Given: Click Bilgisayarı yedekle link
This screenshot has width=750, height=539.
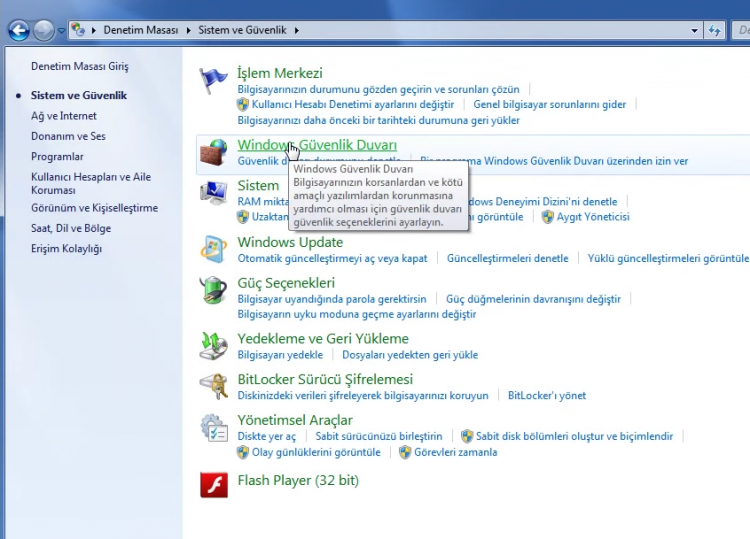Looking at the screenshot, I should pyautogui.click(x=280, y=355).
